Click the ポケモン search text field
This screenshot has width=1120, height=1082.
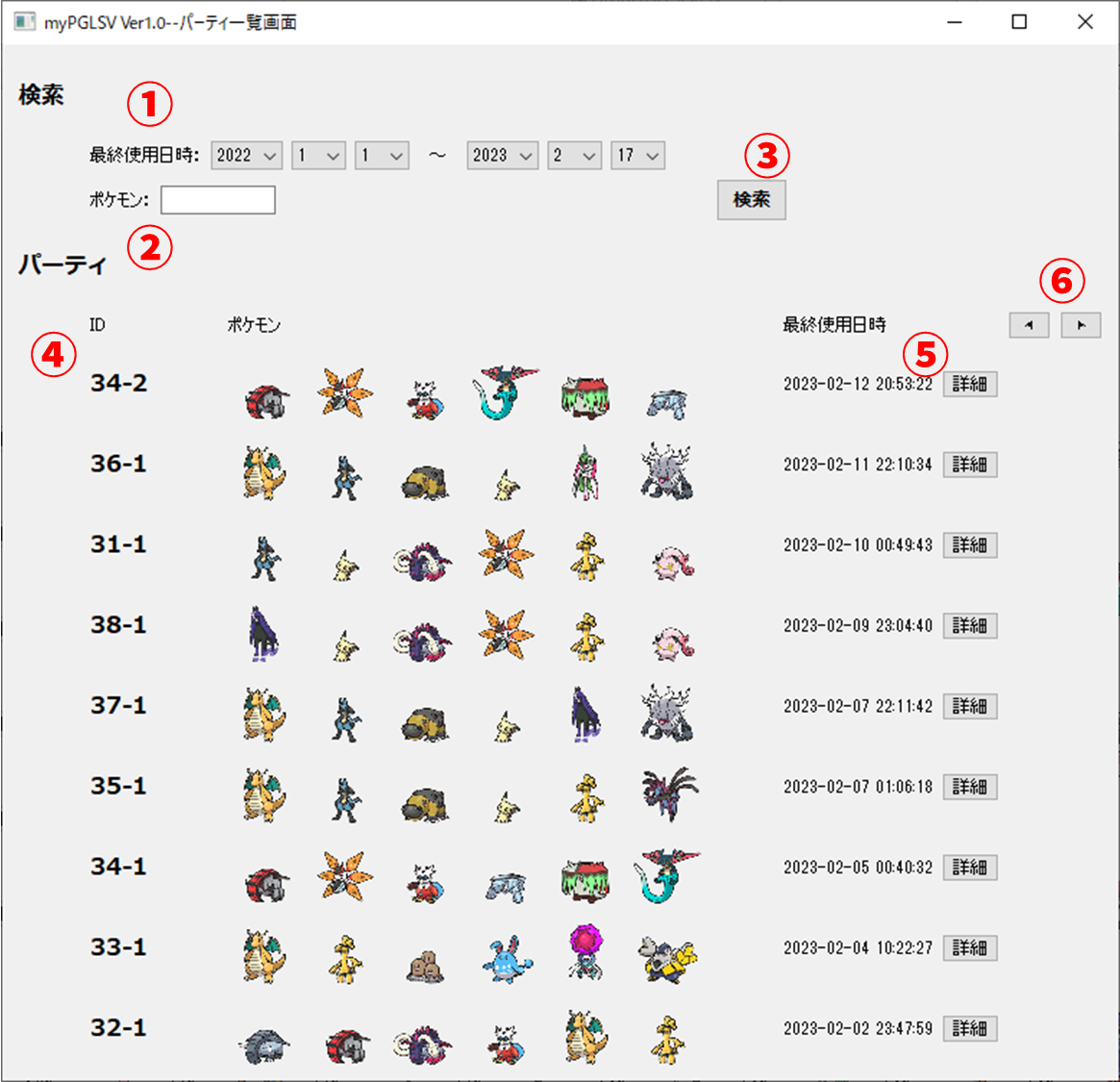[x=218, y=199]
